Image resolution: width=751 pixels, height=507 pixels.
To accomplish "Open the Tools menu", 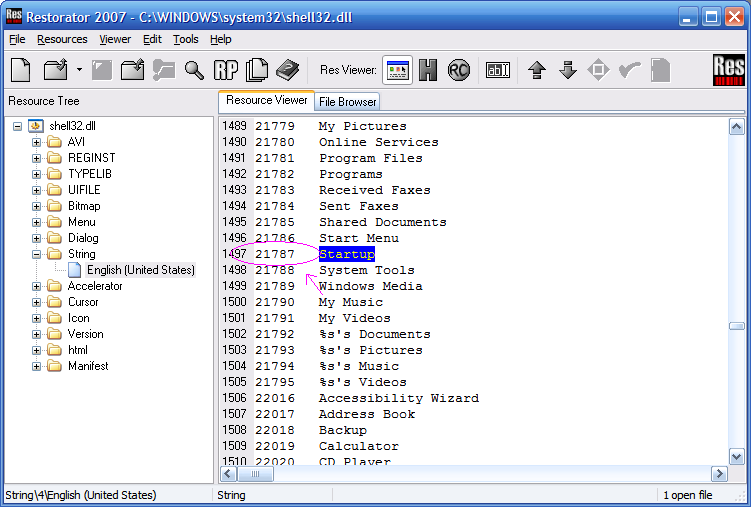I will click(186, 39).
